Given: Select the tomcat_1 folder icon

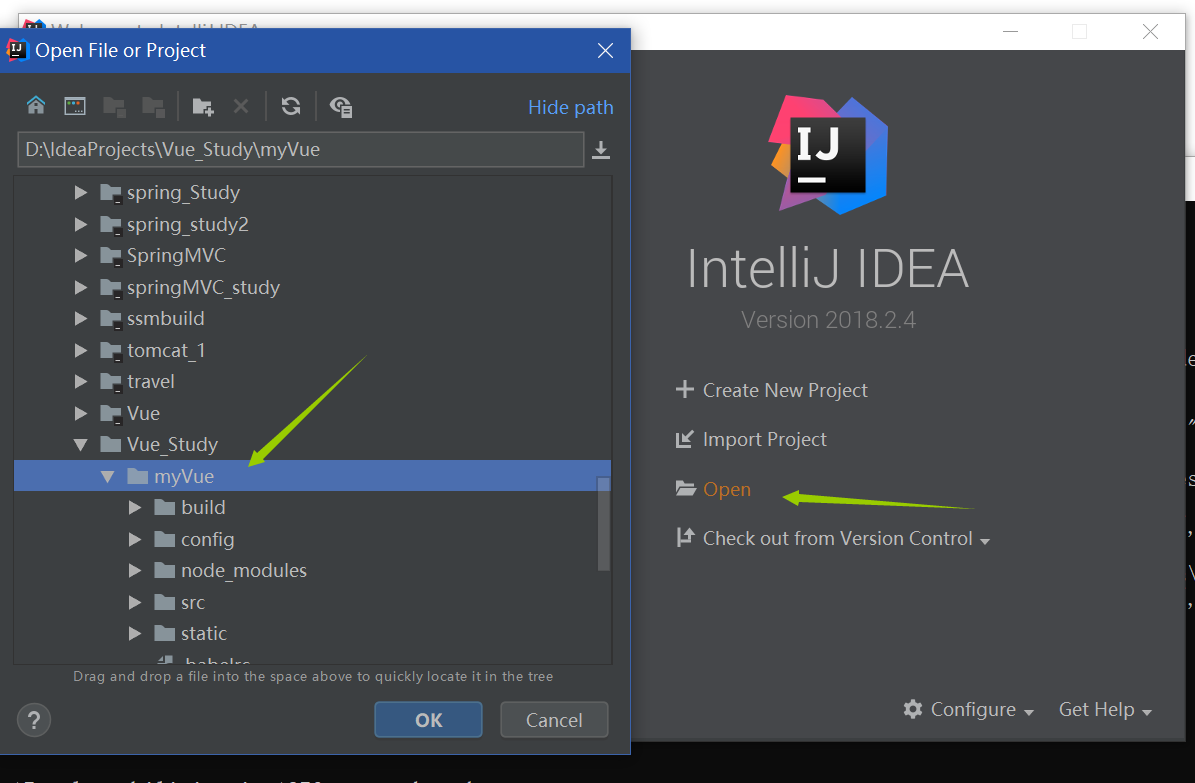Looking at the screenshot, I should [111, 351].
